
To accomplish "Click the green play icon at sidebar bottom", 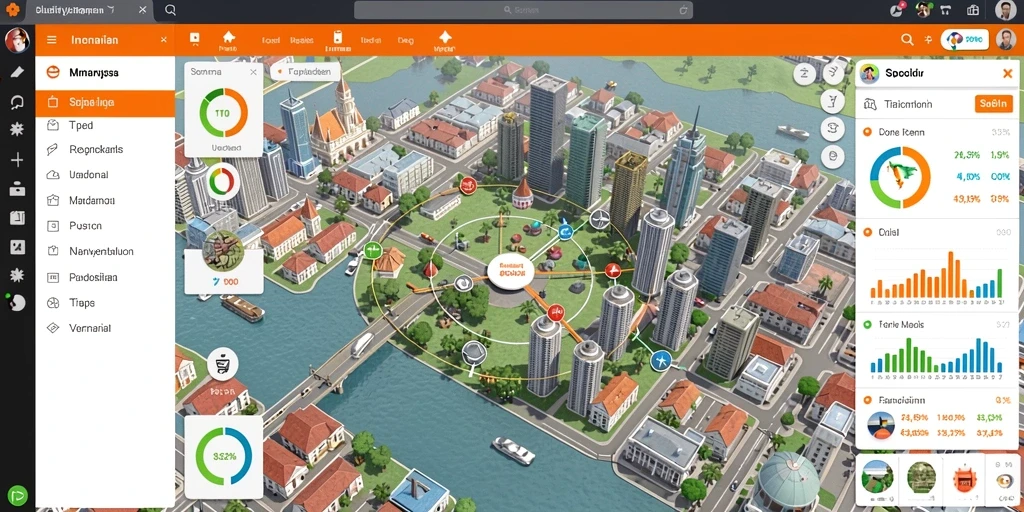I will click(x=18, y=496).
